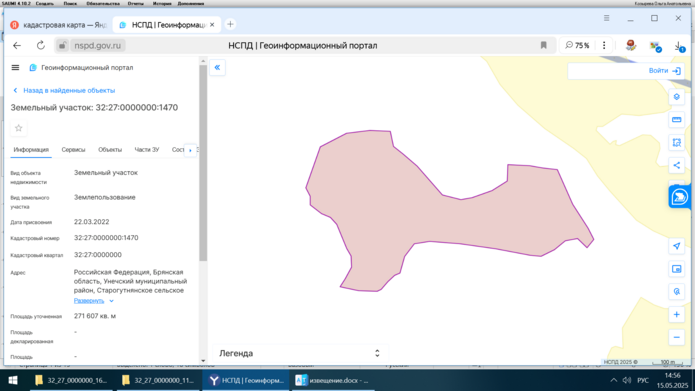Open the Поиск menu in top bar

point(70,3)
